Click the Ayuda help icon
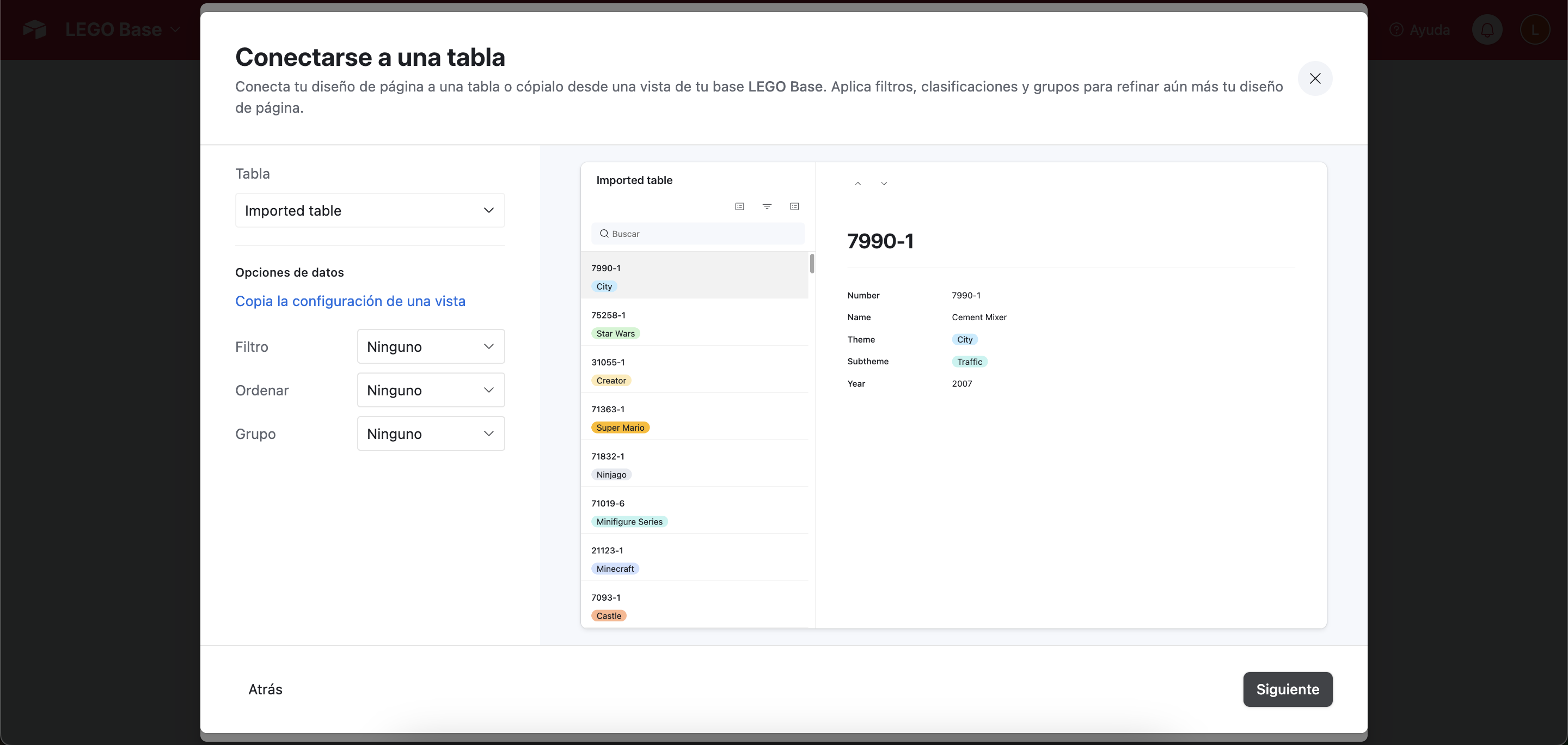Screen dimensions: 1568x745 [x=1396, y=30]
